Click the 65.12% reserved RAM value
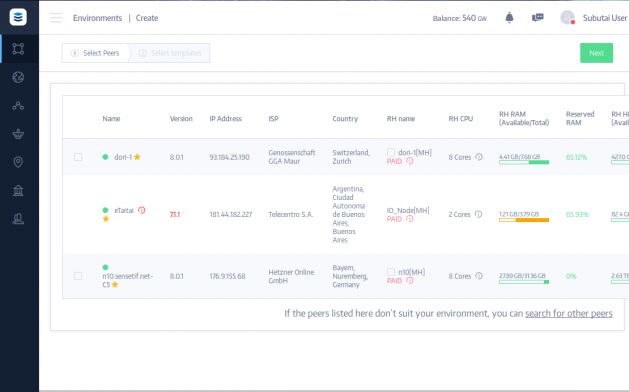629x392 pixels. (576, 157)
